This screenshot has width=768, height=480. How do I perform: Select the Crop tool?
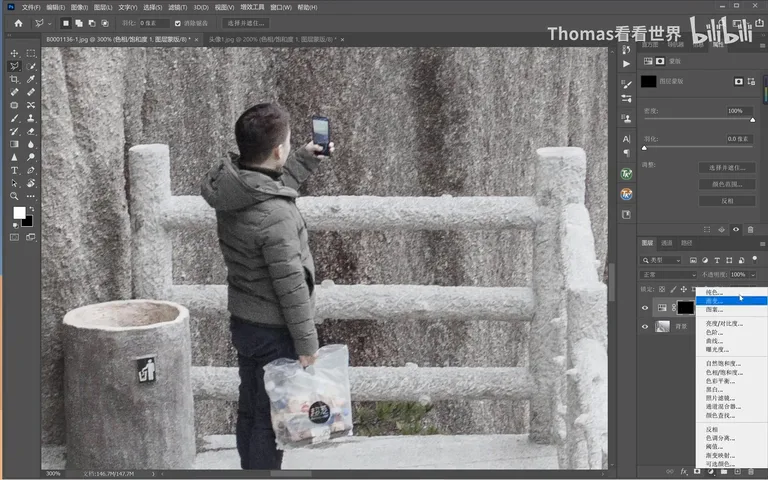(x=14, y=79)
